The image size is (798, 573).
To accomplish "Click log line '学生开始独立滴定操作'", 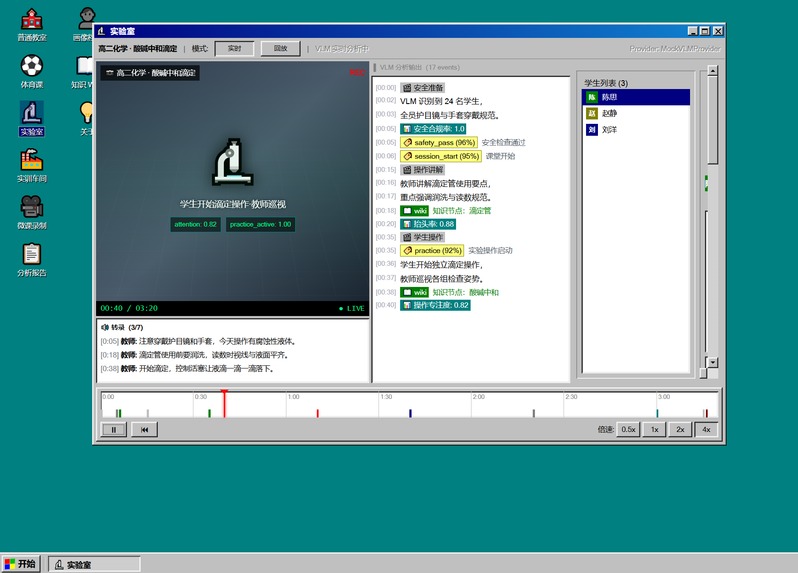I will pyautogui.click(x=441, y=265).
